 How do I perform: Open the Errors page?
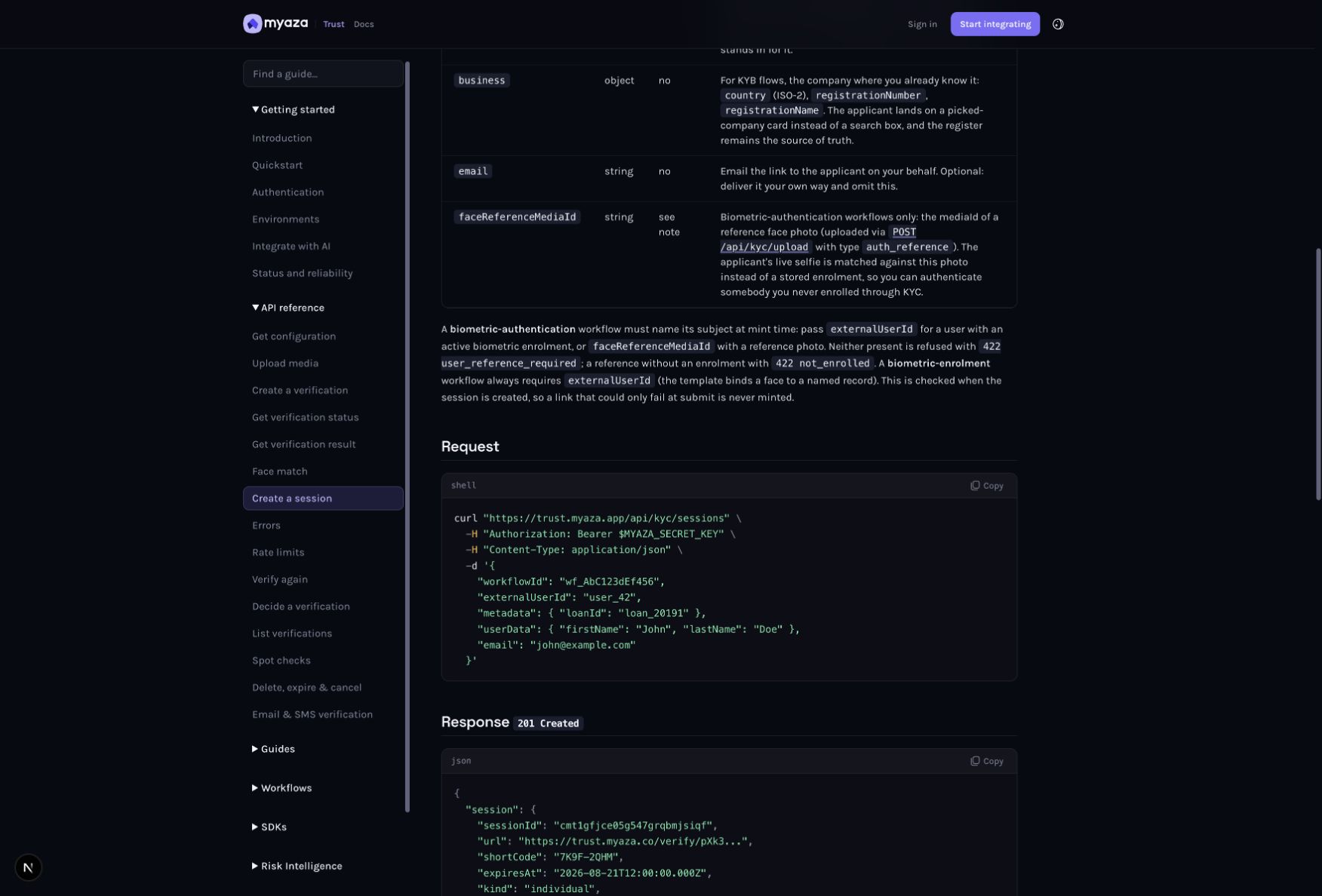[266, 526]
